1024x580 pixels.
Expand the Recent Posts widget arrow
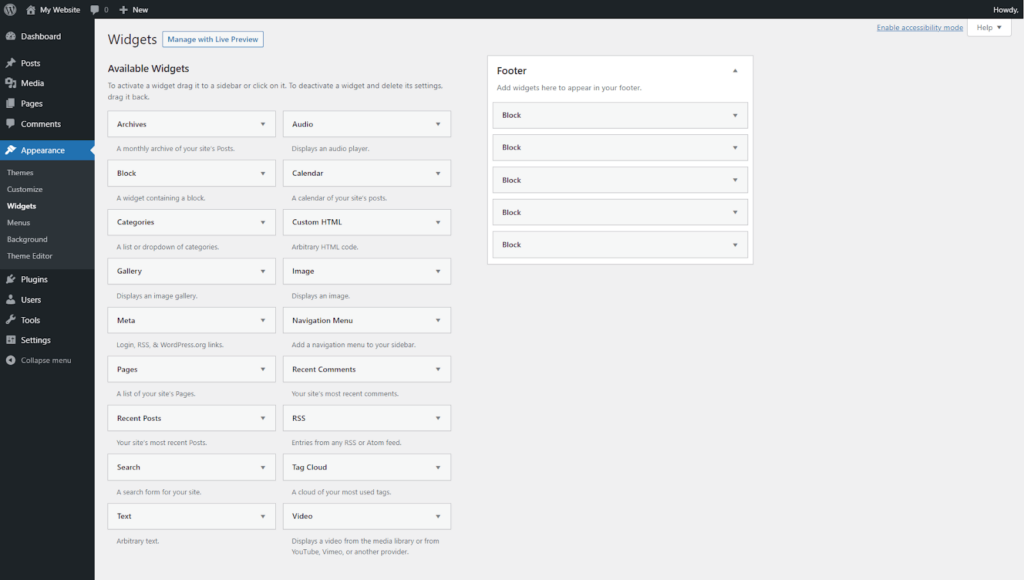tap(263, 418)
